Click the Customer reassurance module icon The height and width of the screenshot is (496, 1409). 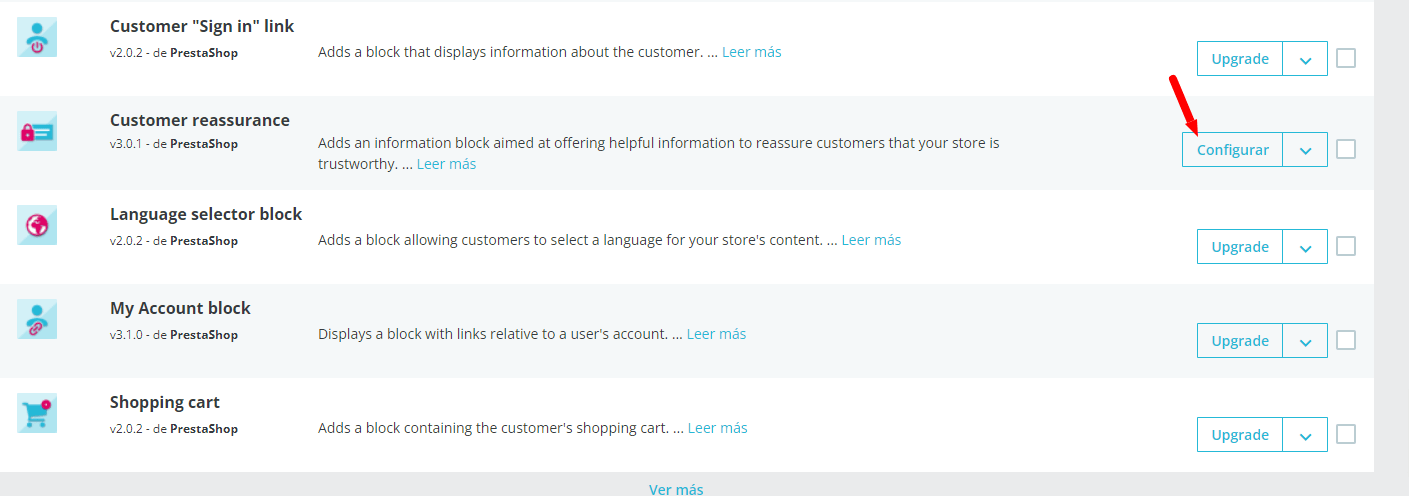(x=37, y=131)
